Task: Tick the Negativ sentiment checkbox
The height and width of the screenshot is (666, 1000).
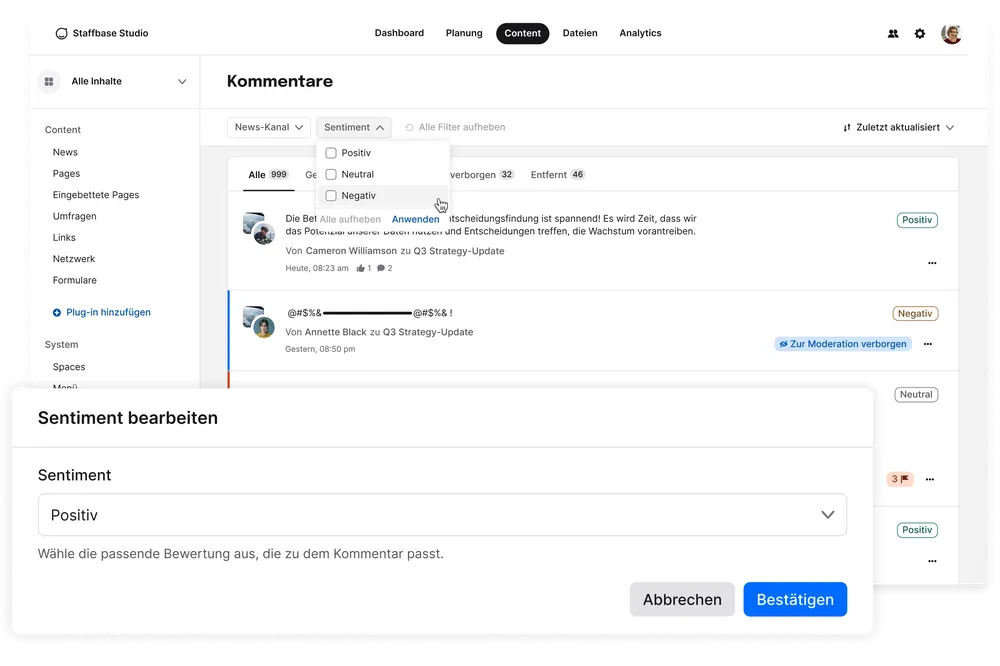Action: click(x=331, y=196)
